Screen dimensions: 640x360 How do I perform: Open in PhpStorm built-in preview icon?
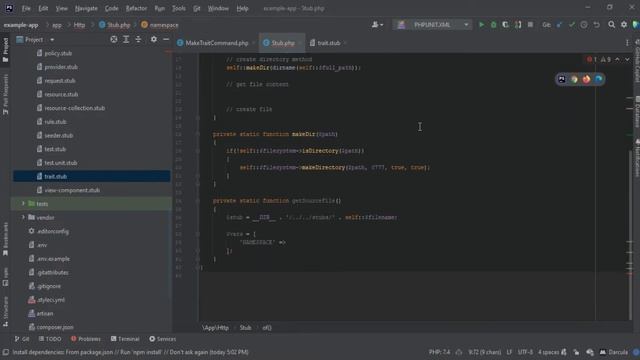tap(562, 79)
